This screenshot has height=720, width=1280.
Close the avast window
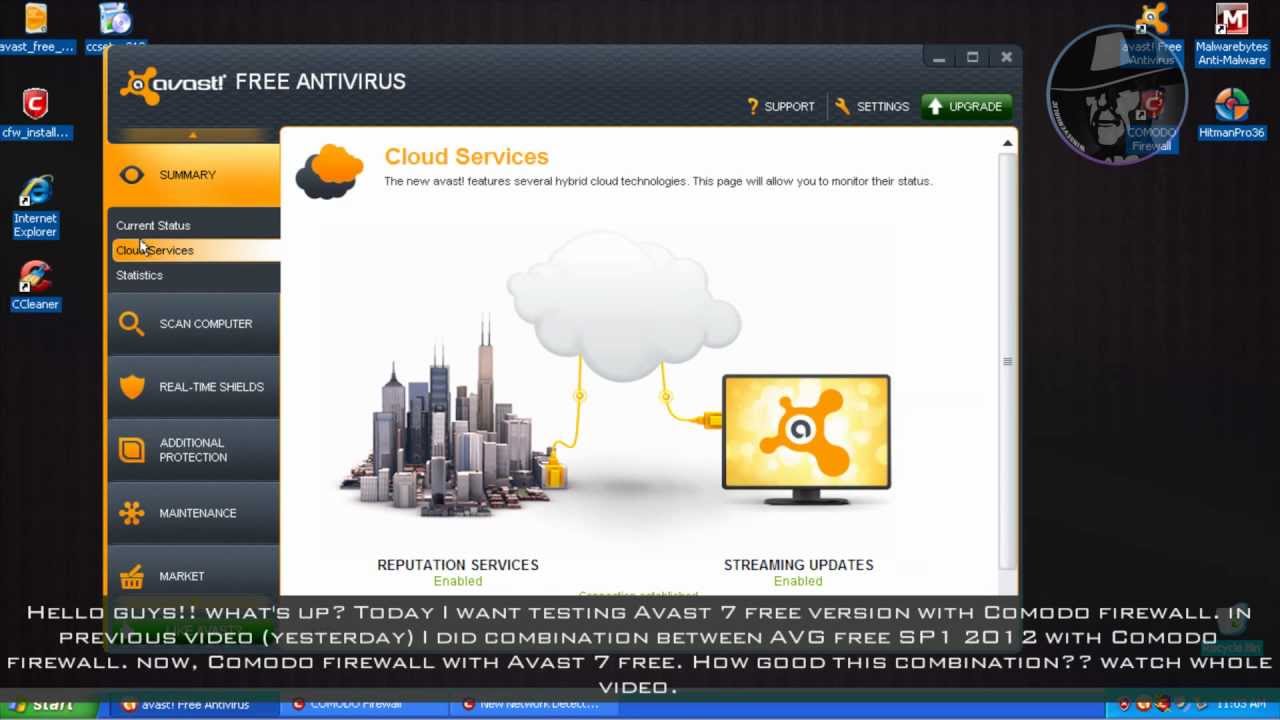(x=1006, y=58)
